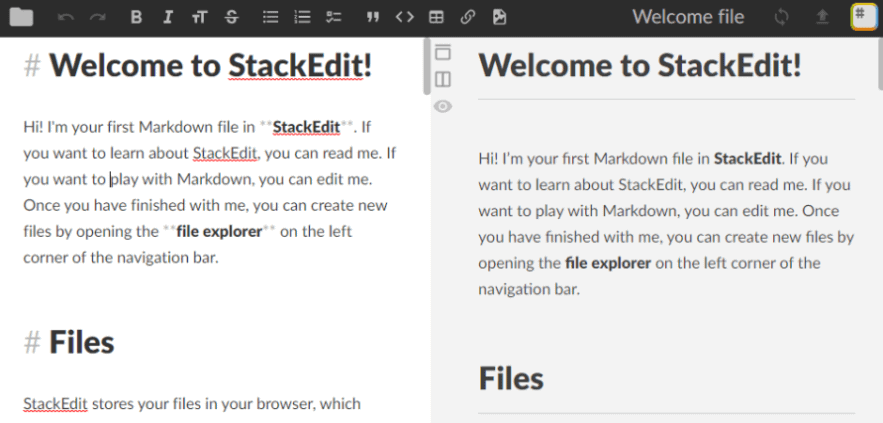The height and width of the screenshot is (423, 883).
Task: Insert a table
Action: pos(436,17)
